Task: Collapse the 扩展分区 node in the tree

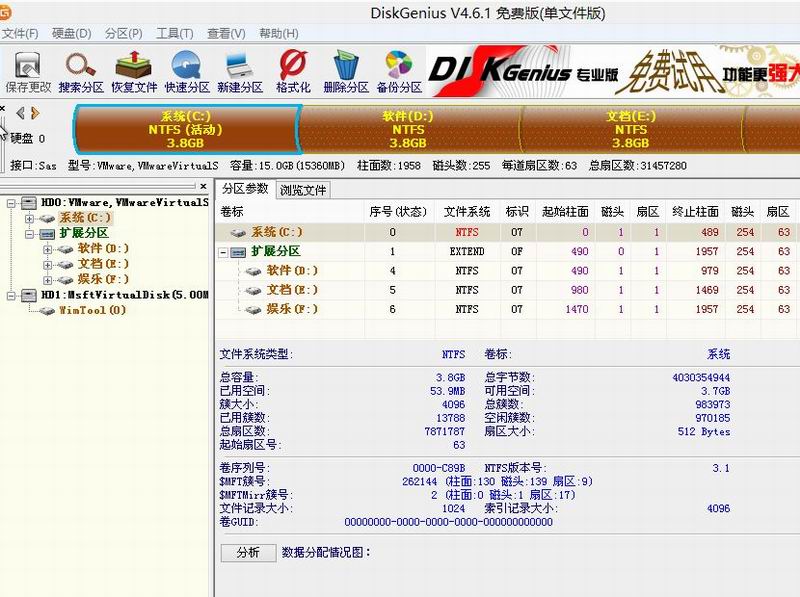Action: (x=30, y=234)
